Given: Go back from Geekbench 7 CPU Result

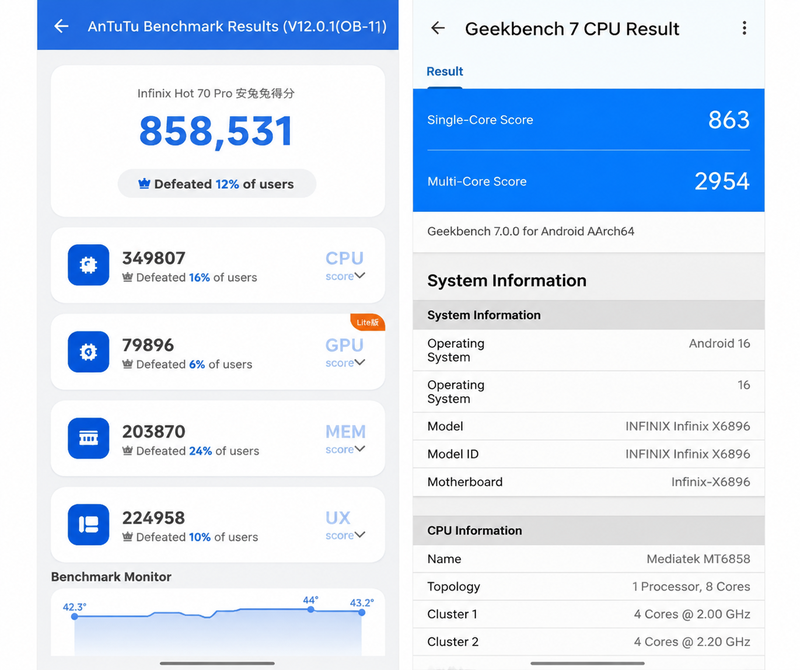Looking at the screenshot, I should [x=438, y=28].
